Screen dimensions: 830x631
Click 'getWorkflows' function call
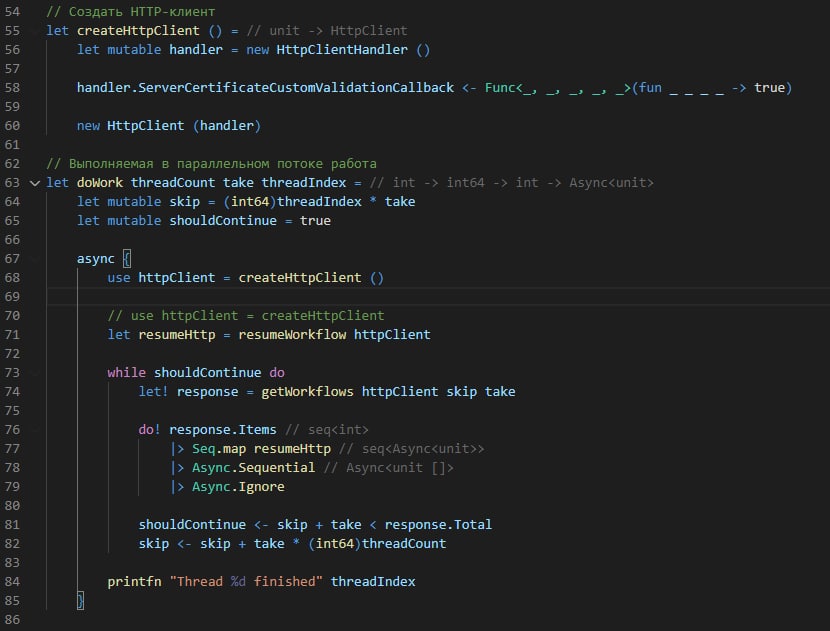point(308,392)
